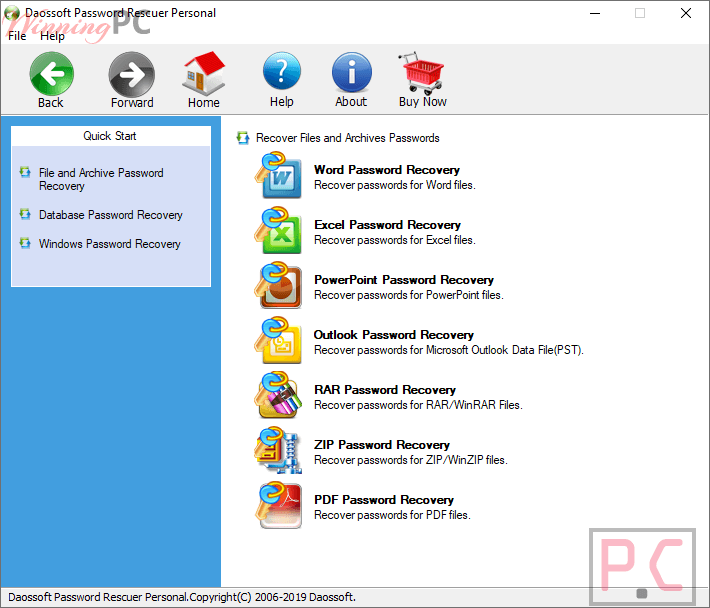Click the text Recover passwords for PDF files
The image size is (710, 608).
tap(393, 515)
